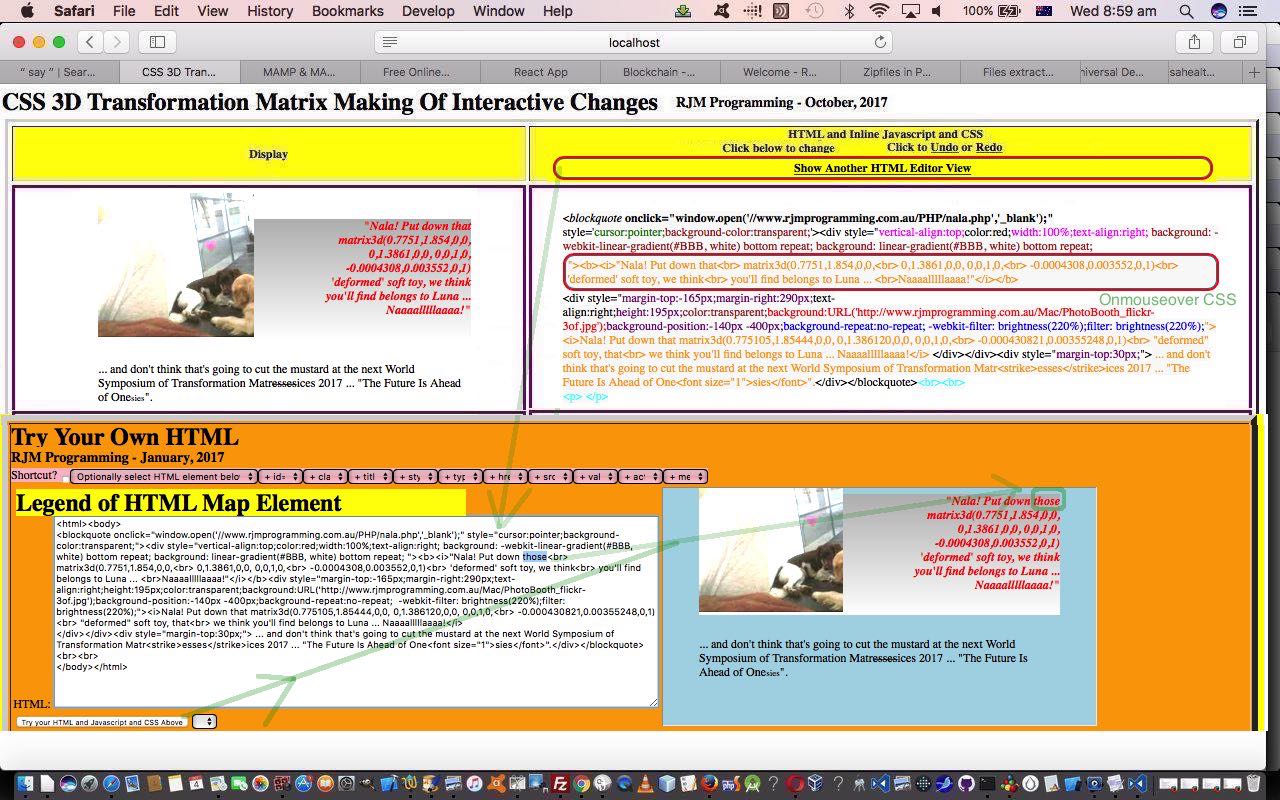Open the Apple menu

pos(27,11)
